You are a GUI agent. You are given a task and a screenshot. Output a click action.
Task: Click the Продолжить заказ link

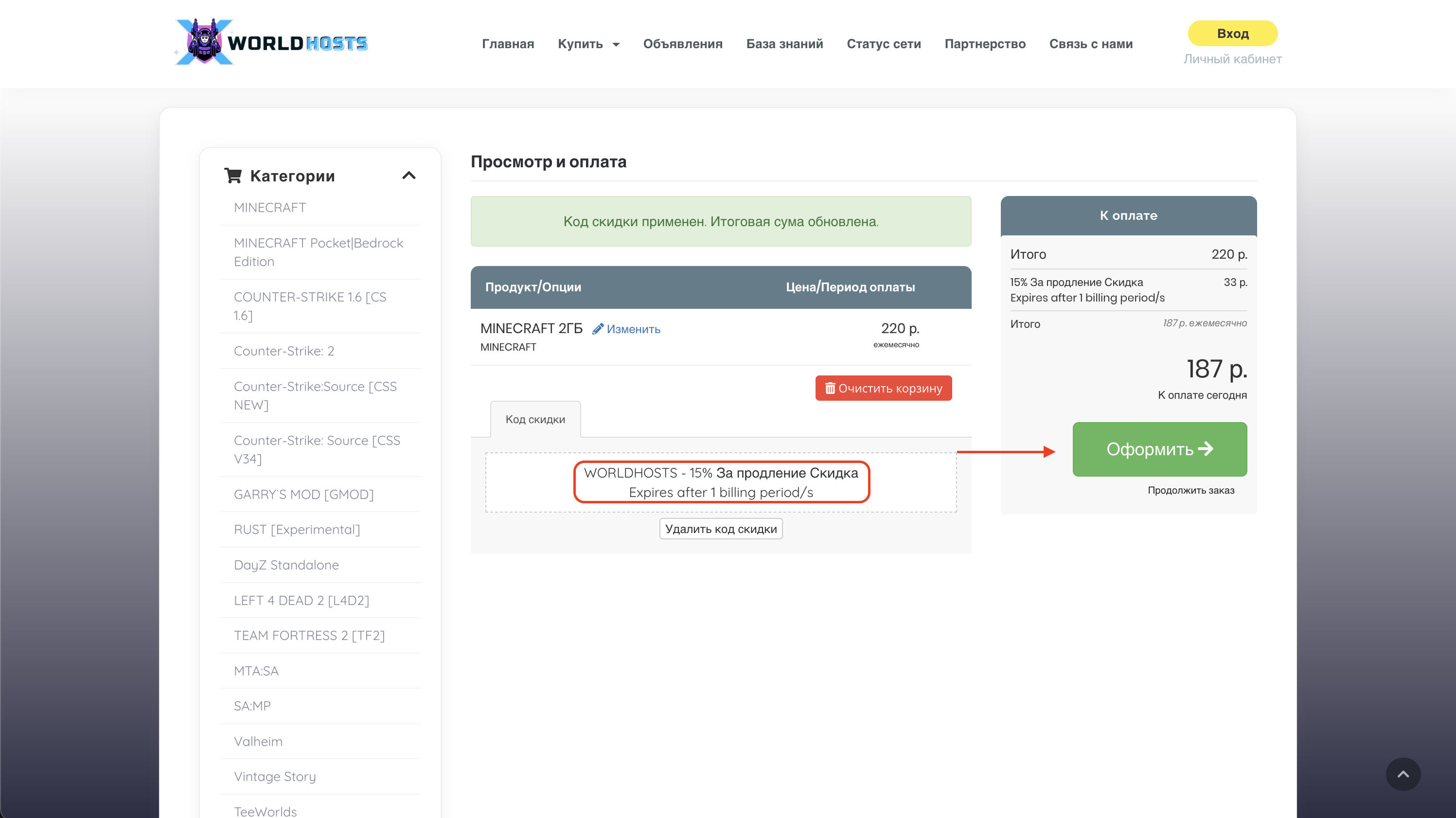1191,490
